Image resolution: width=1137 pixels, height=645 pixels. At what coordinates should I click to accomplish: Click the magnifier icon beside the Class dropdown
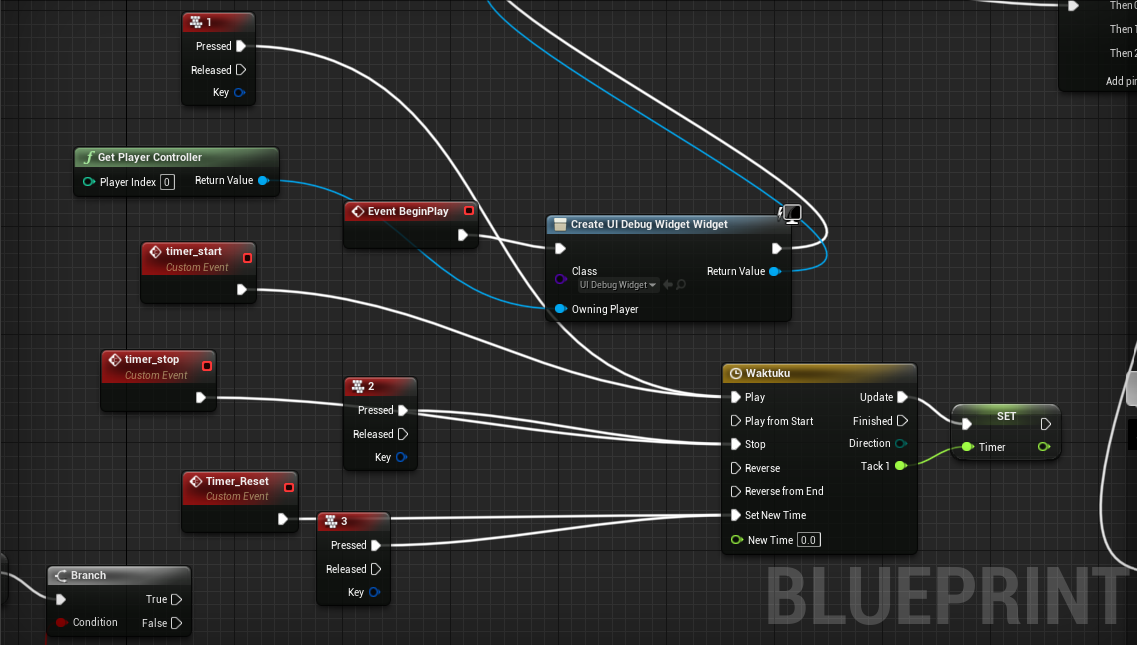pyautogui.click(x=681, y=285)
